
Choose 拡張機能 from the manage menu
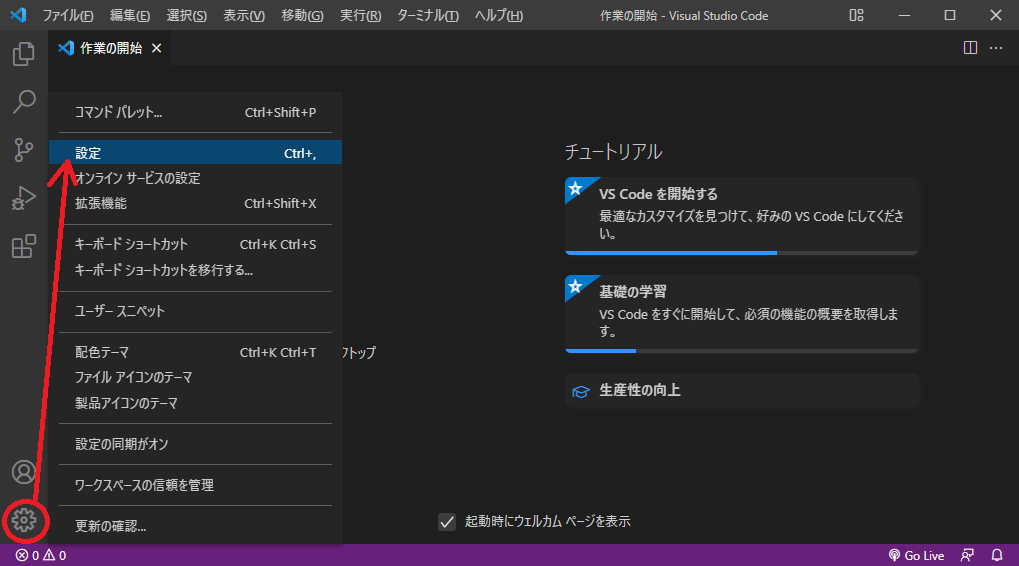tap(195, 203)
